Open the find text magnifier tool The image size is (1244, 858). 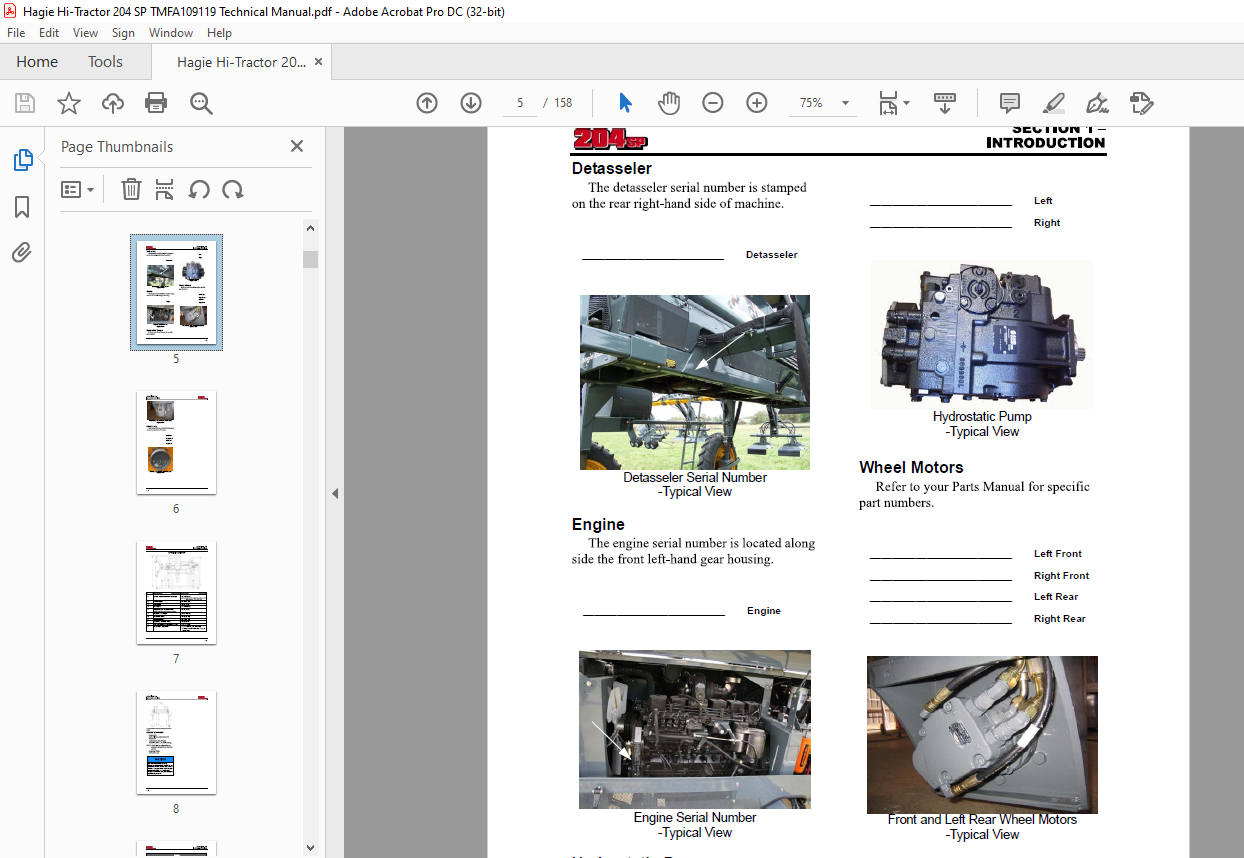coord(201,103)
